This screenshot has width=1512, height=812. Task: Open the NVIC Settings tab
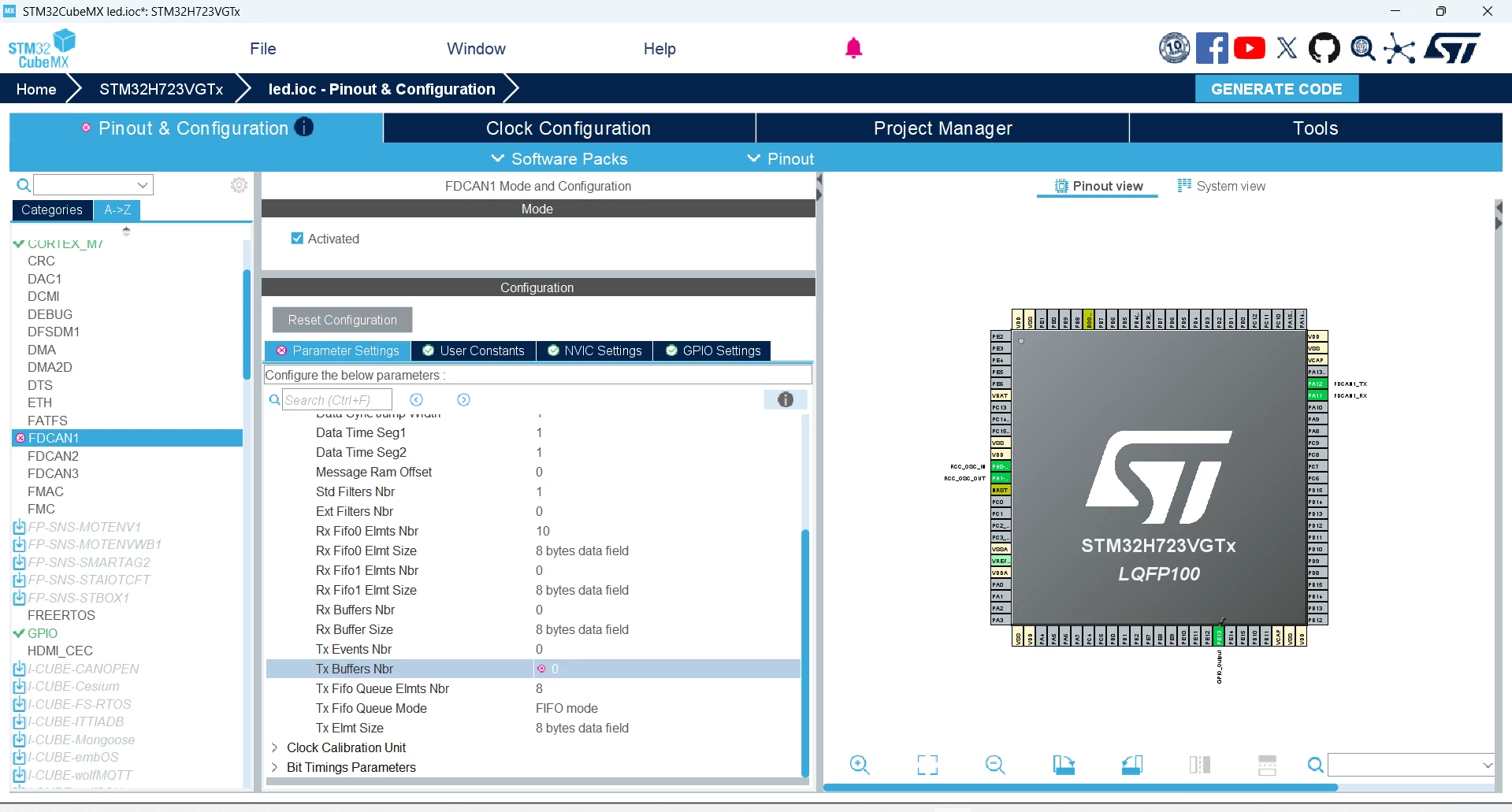pyautogui.click(x=595, y=350)
